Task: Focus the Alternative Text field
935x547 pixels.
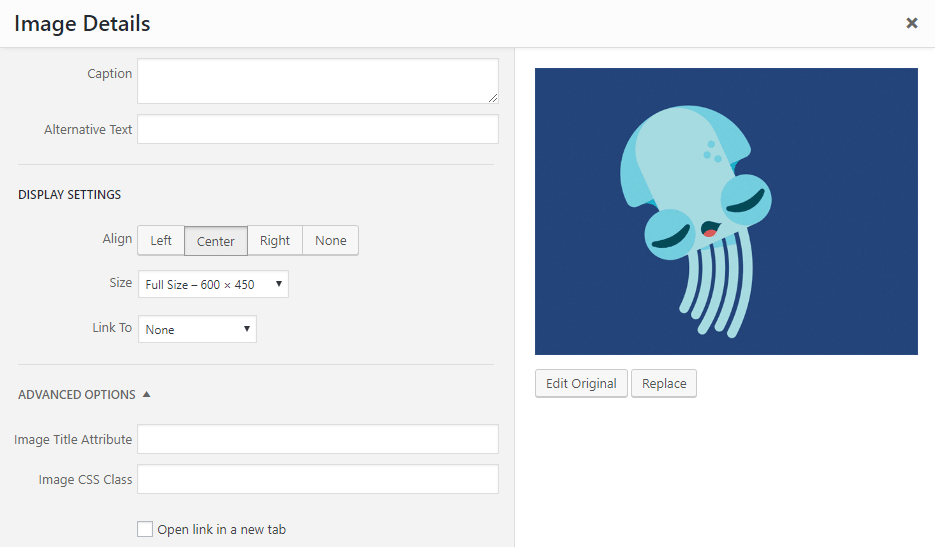Action: (317, 129)
